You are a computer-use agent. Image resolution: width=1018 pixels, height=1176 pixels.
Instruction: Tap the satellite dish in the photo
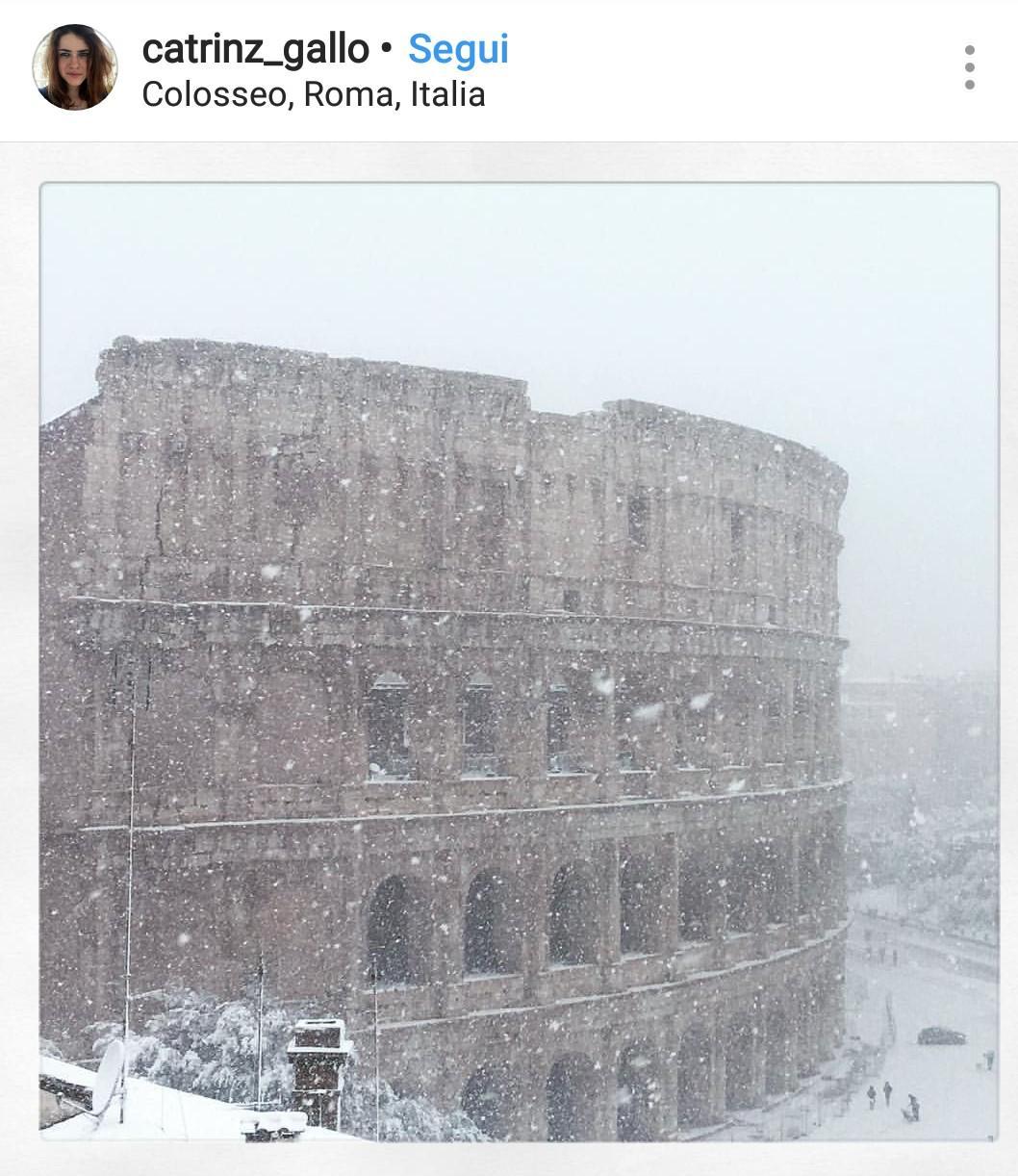(107, 1077)
